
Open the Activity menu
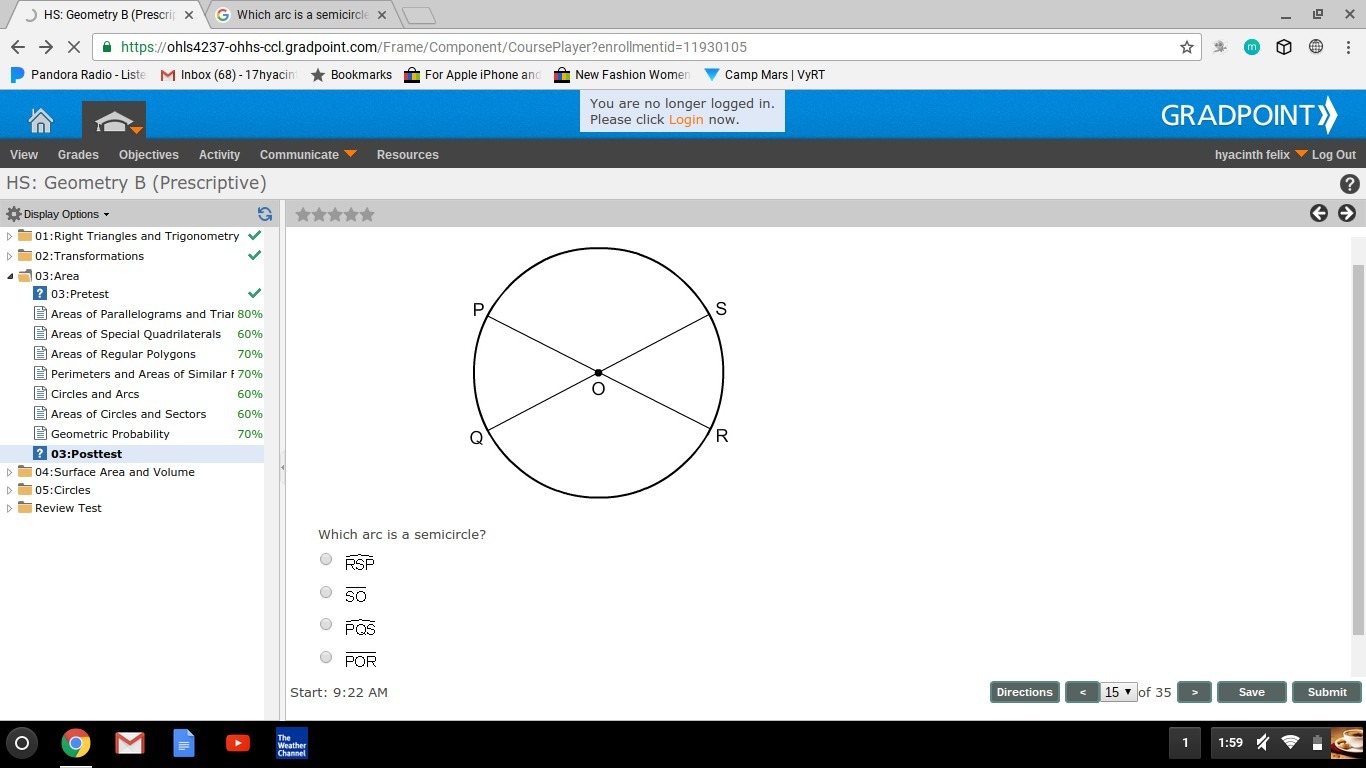coord(219,154)
